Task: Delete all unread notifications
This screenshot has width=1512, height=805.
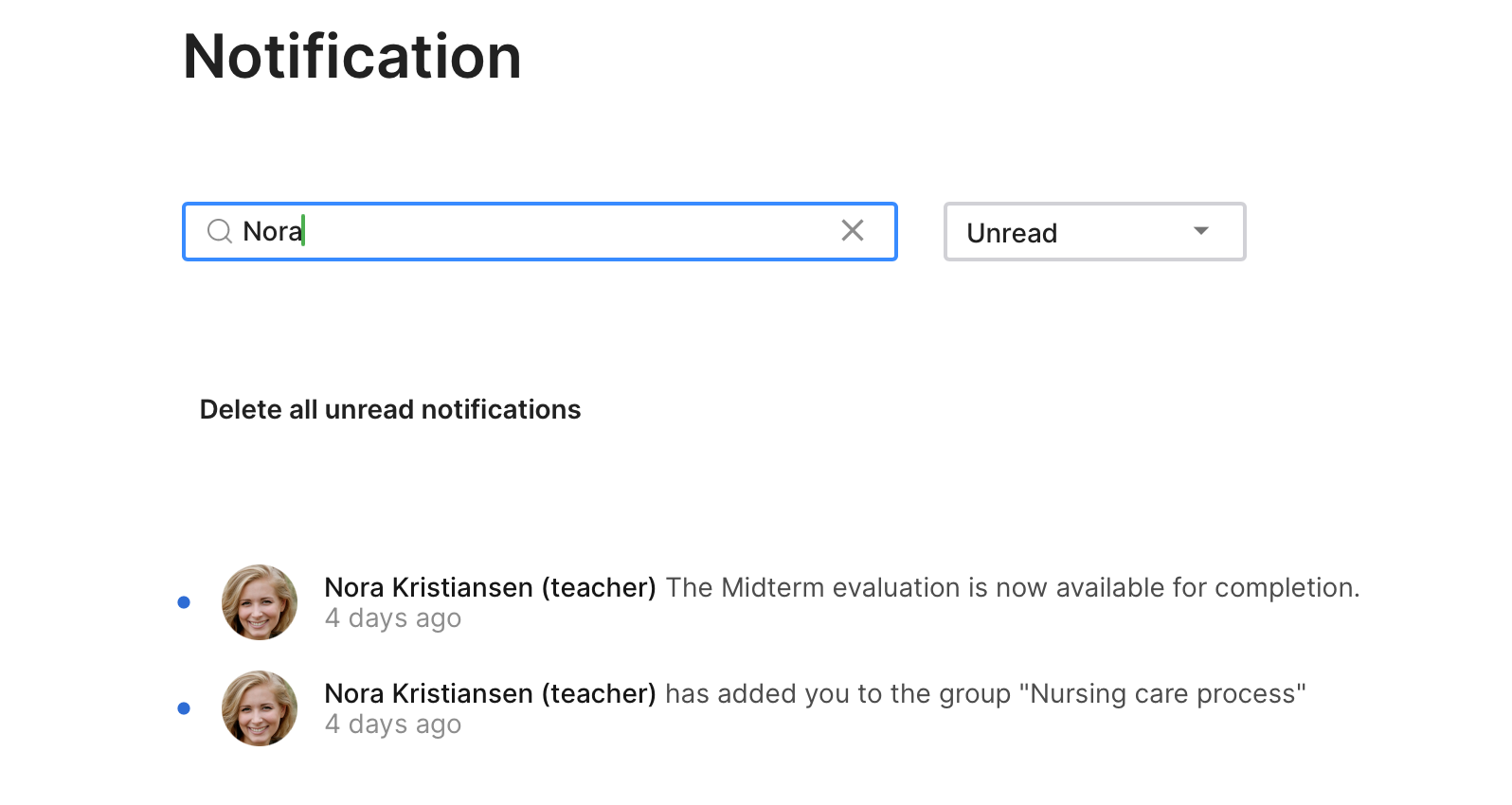Action: coord(390,409)
